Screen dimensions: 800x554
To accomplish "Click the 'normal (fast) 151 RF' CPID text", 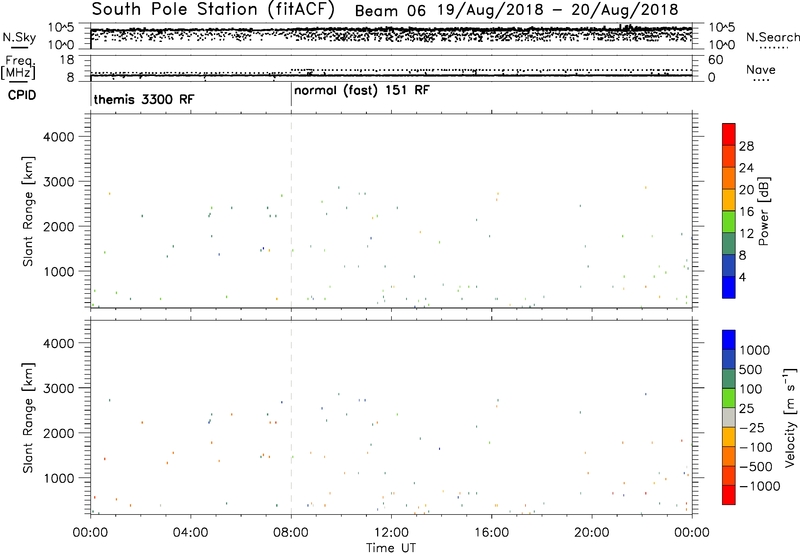I will point(362,91).
